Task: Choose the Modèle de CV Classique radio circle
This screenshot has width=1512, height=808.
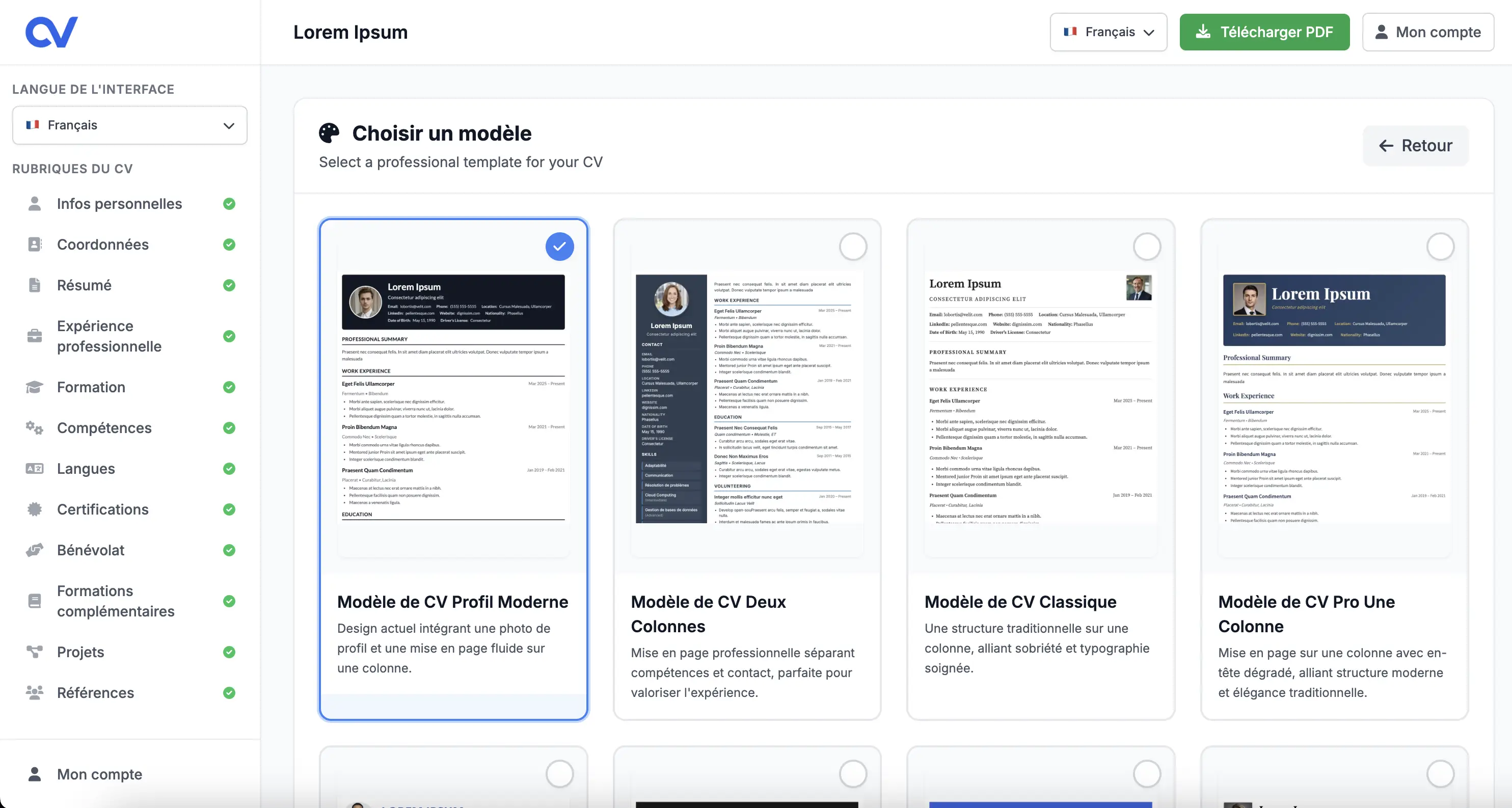Action: tap(1147, 247)
